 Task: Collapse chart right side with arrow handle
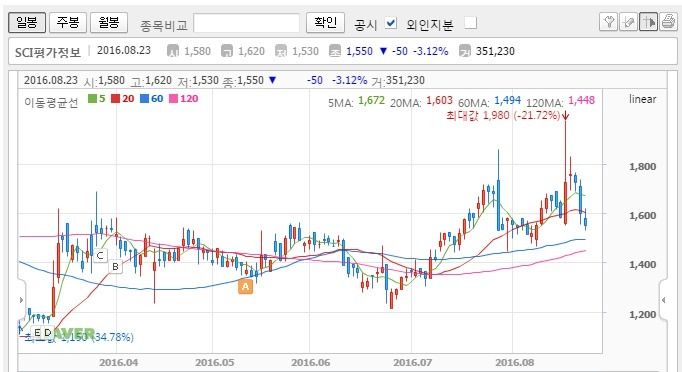(x=664, y=300)
